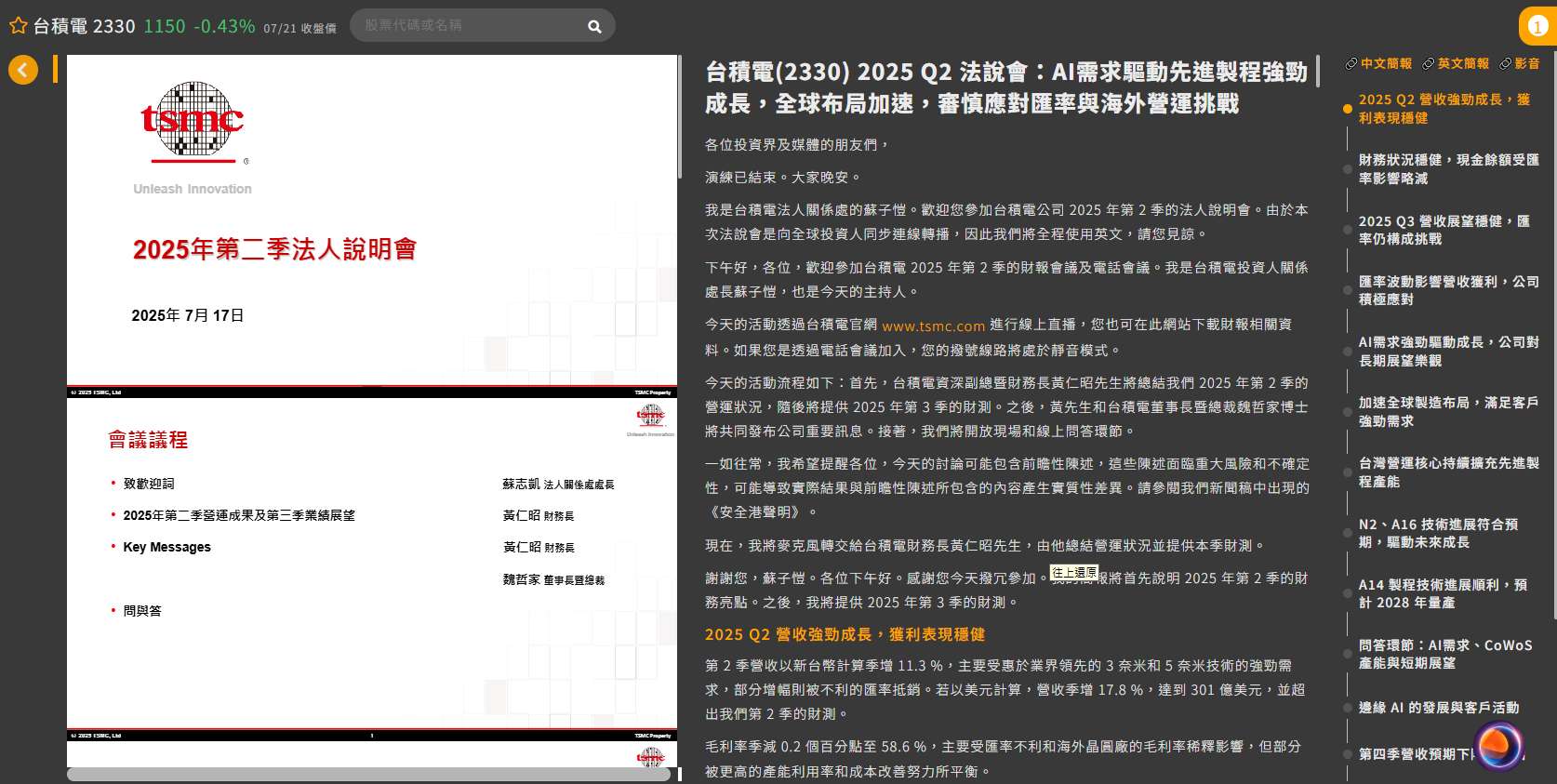Click the 07/21 收盤價 label
The height and width of the screenshot is (784, 1557).
coord(299,28)
